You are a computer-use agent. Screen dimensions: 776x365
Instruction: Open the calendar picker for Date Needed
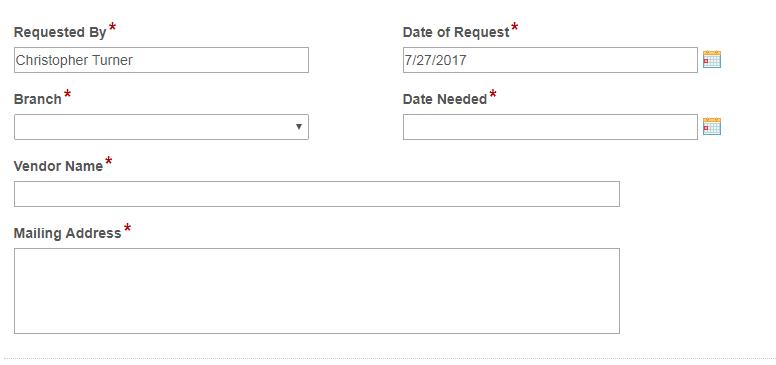(x=712, y=127)
